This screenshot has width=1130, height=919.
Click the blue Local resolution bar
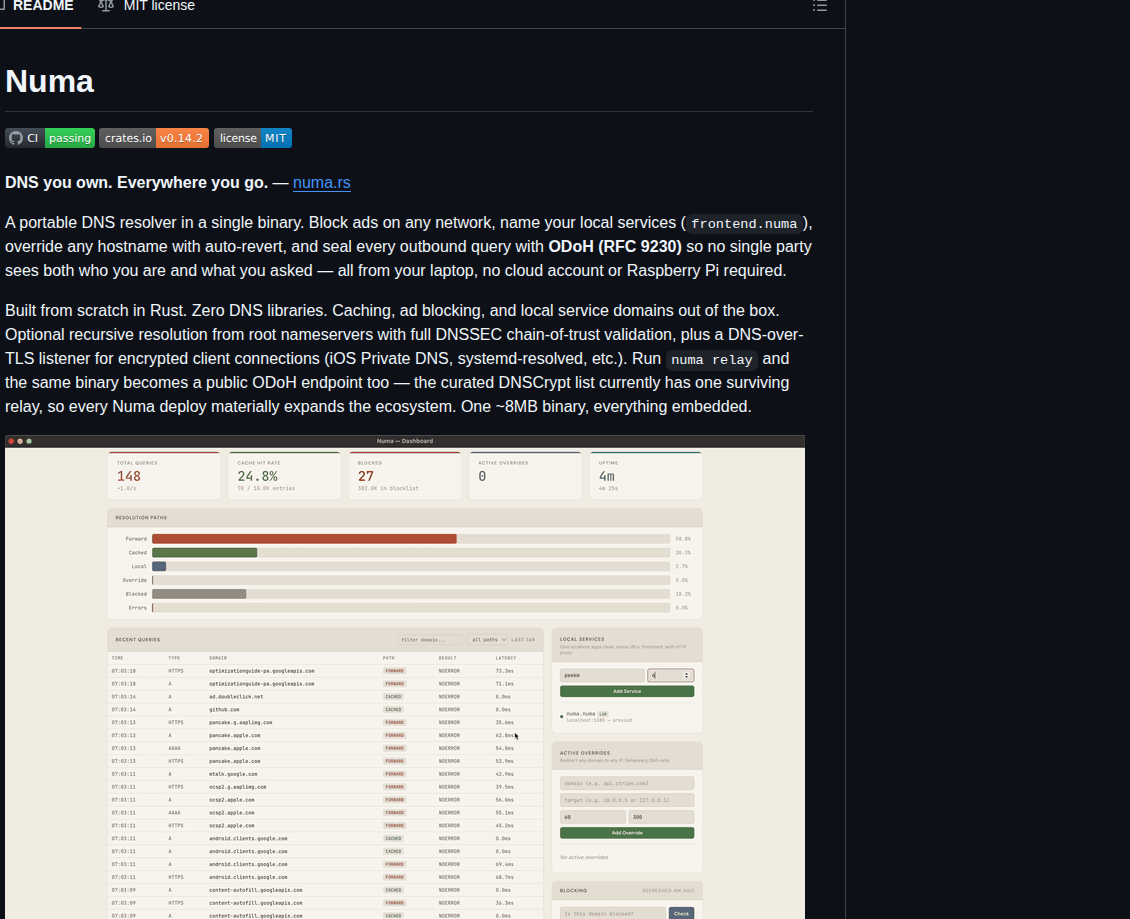(x=159, y=567)
